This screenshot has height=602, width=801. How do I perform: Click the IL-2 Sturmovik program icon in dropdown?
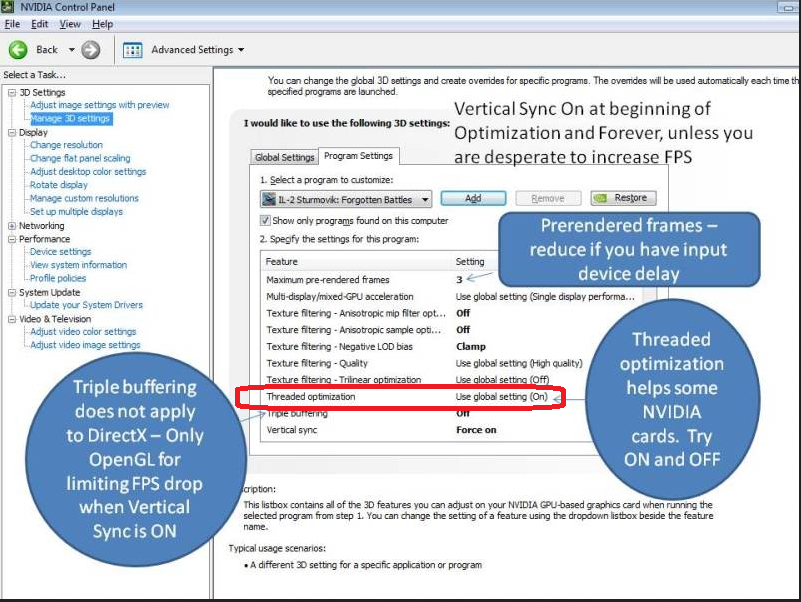click(x=269, y=199)
